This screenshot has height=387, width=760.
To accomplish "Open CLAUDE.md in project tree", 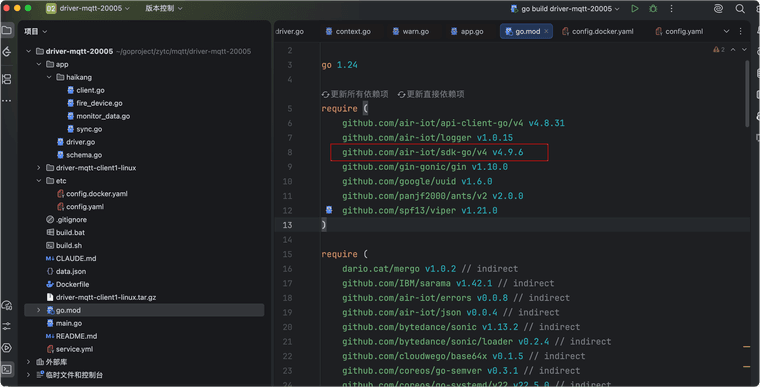I will coord(71,258).
